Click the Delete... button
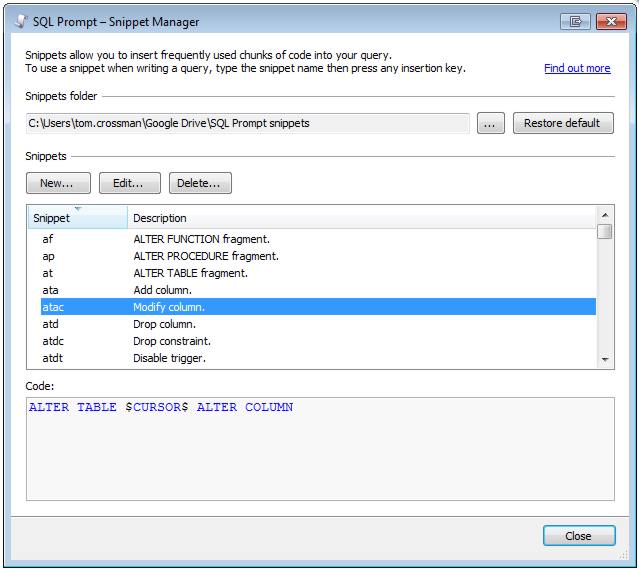This screenshot has width=639, height=569. [200, 183]
